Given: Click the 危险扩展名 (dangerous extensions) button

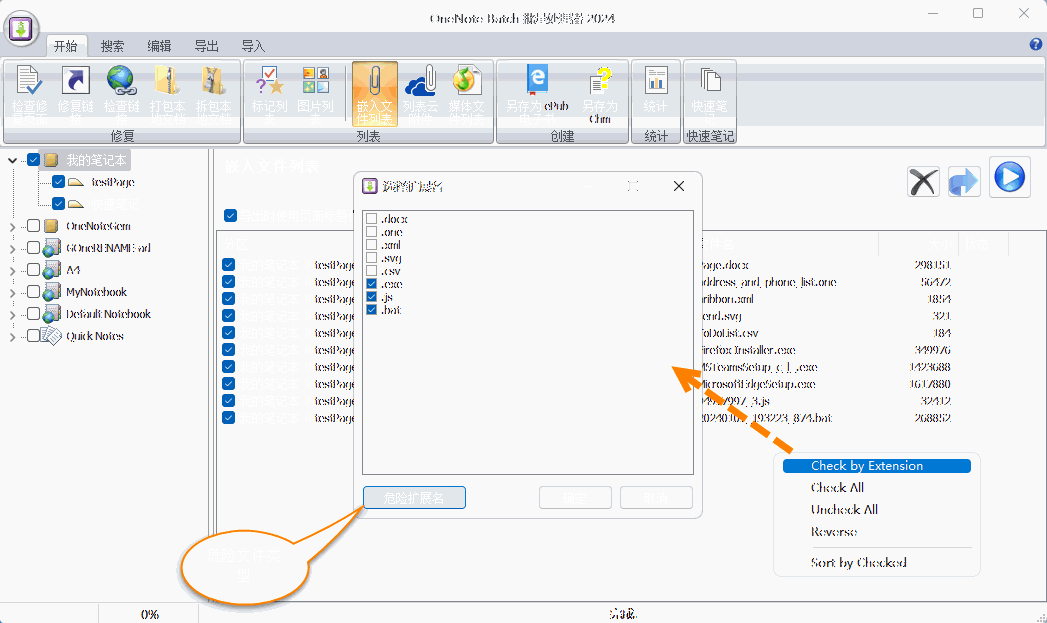Looking at the screenshot, I should tap(414, 497).
